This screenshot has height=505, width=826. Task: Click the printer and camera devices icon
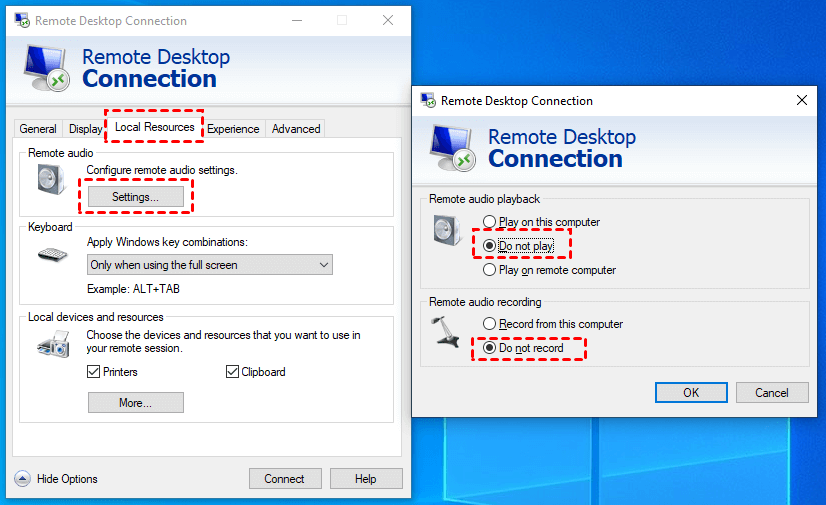click(x=54, y=344)
